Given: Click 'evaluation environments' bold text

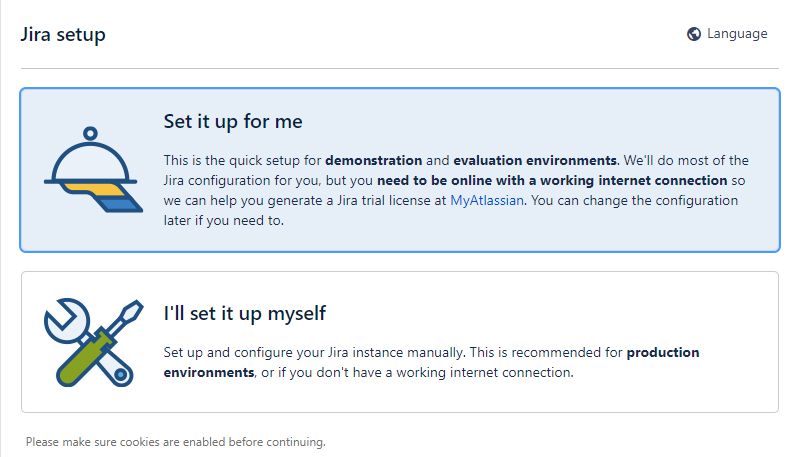Looking at the screenshot, I should (x=535, y=160).
